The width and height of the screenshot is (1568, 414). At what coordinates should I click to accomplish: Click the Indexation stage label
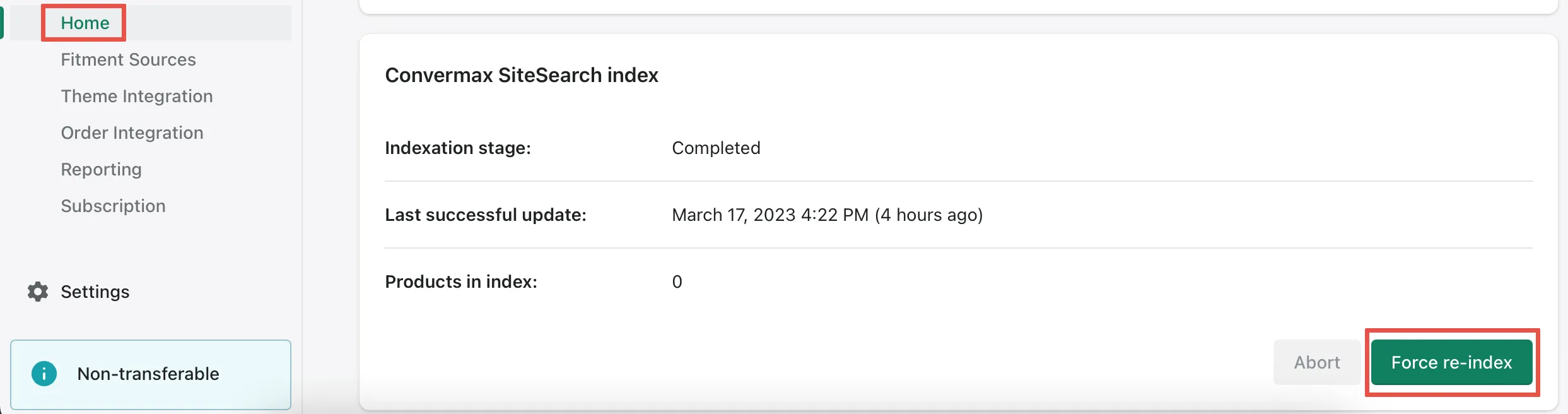[458, 148]
